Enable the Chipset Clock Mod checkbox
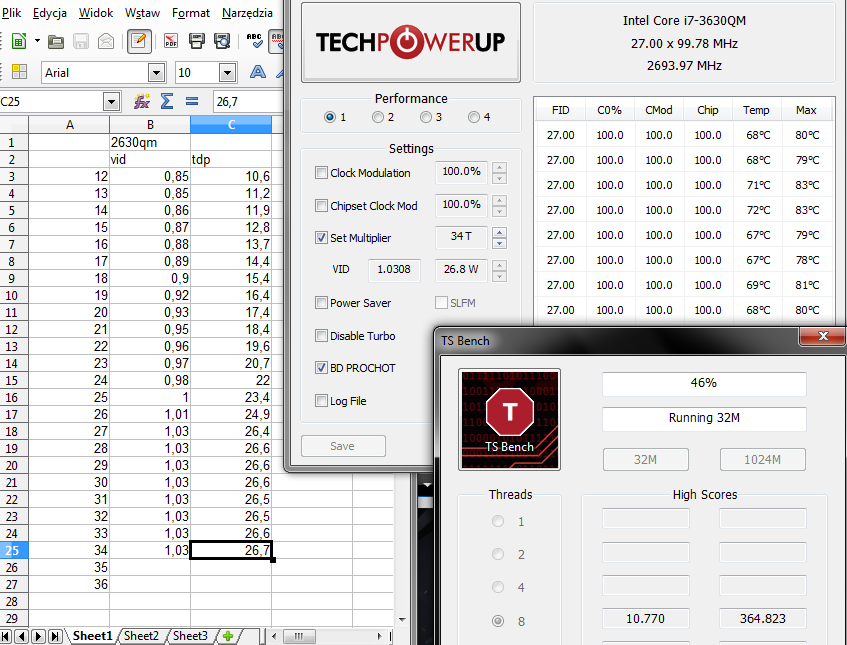The width and height of the screenshot is (847, 645). coord(321,205)
